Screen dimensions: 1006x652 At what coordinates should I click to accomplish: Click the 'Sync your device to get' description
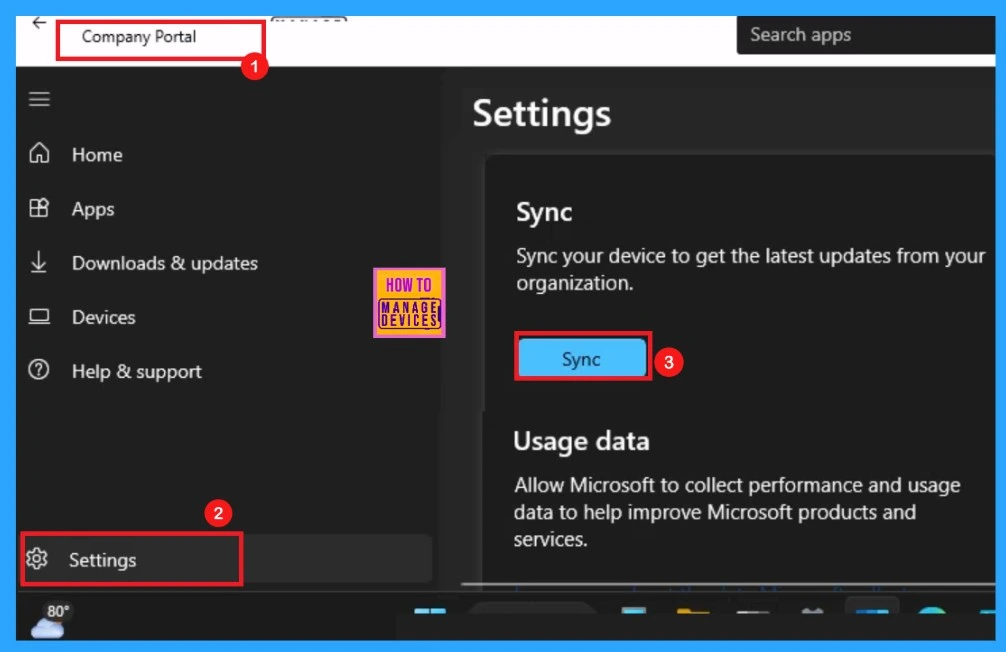click(x=750, y=270)
